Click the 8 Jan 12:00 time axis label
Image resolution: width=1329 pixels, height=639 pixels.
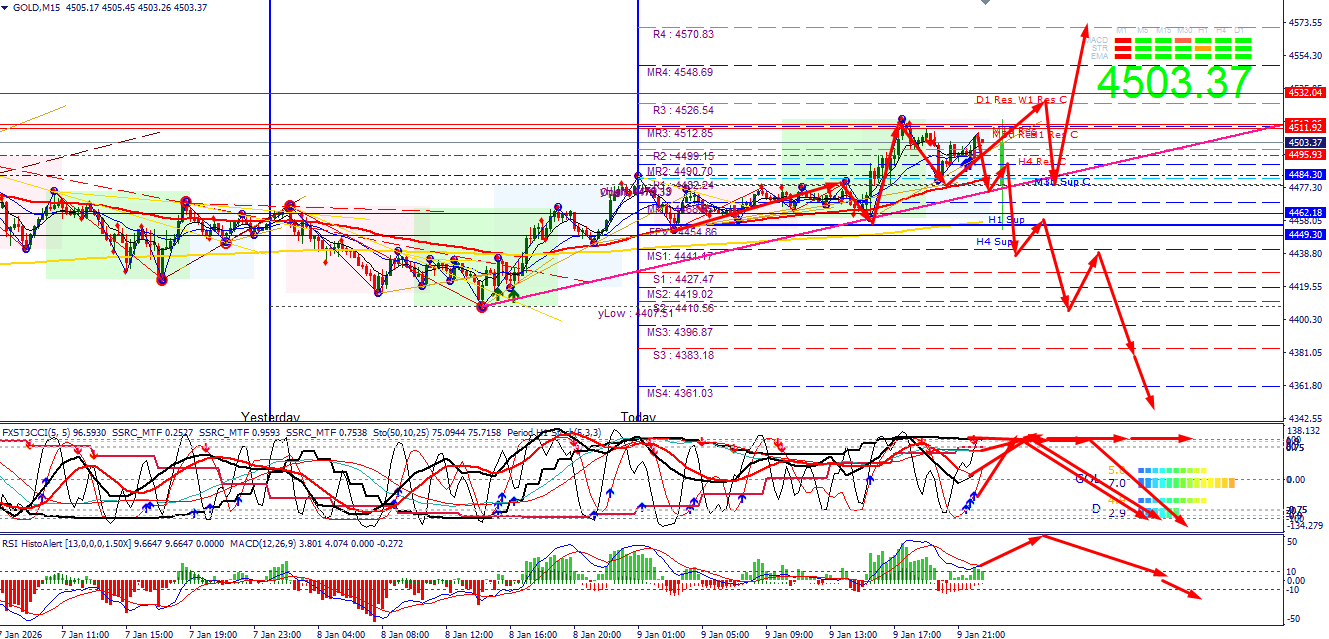click(469, 634)
